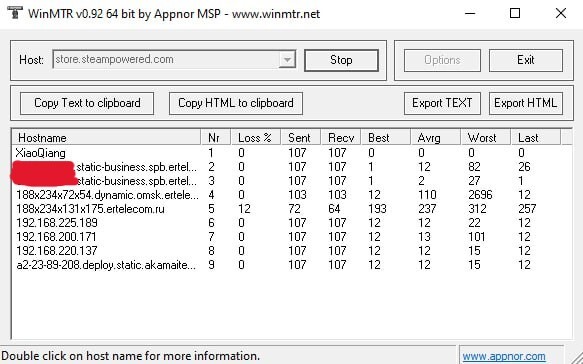Click the Last value 26 on hop 2

524,167
